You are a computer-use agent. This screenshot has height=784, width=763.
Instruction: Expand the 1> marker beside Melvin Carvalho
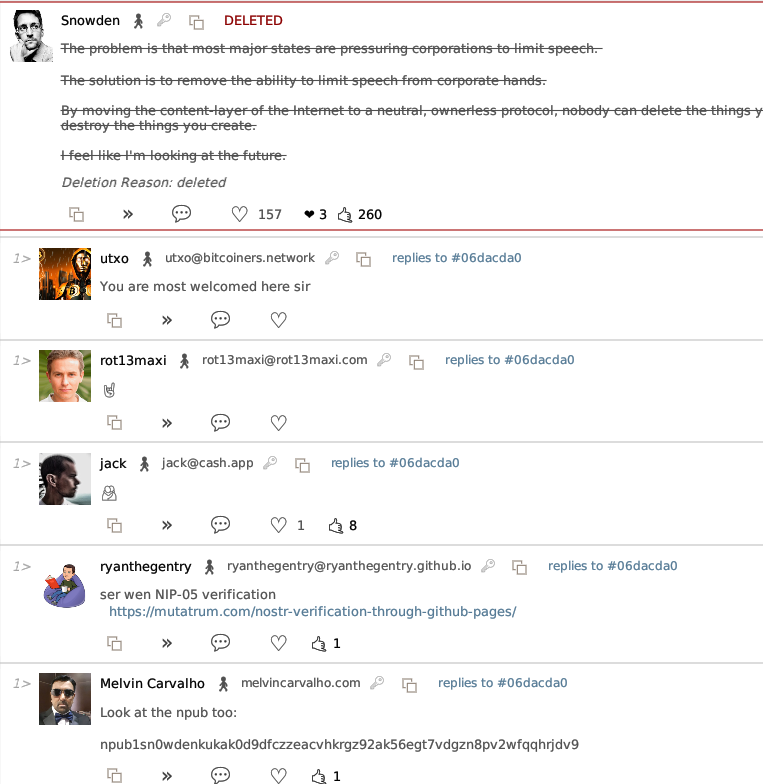(x=22, y=684)
